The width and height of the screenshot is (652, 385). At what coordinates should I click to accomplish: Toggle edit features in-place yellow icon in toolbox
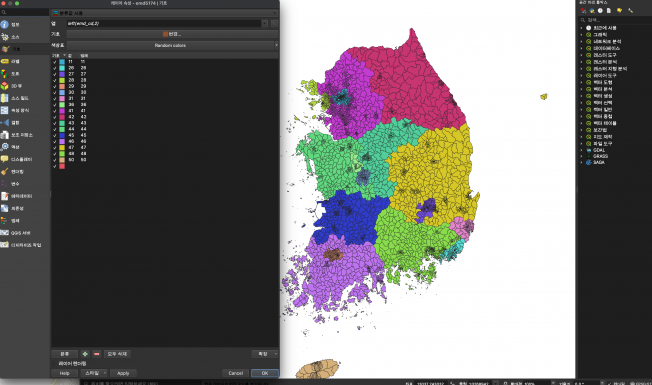click(x=620, y=11)
